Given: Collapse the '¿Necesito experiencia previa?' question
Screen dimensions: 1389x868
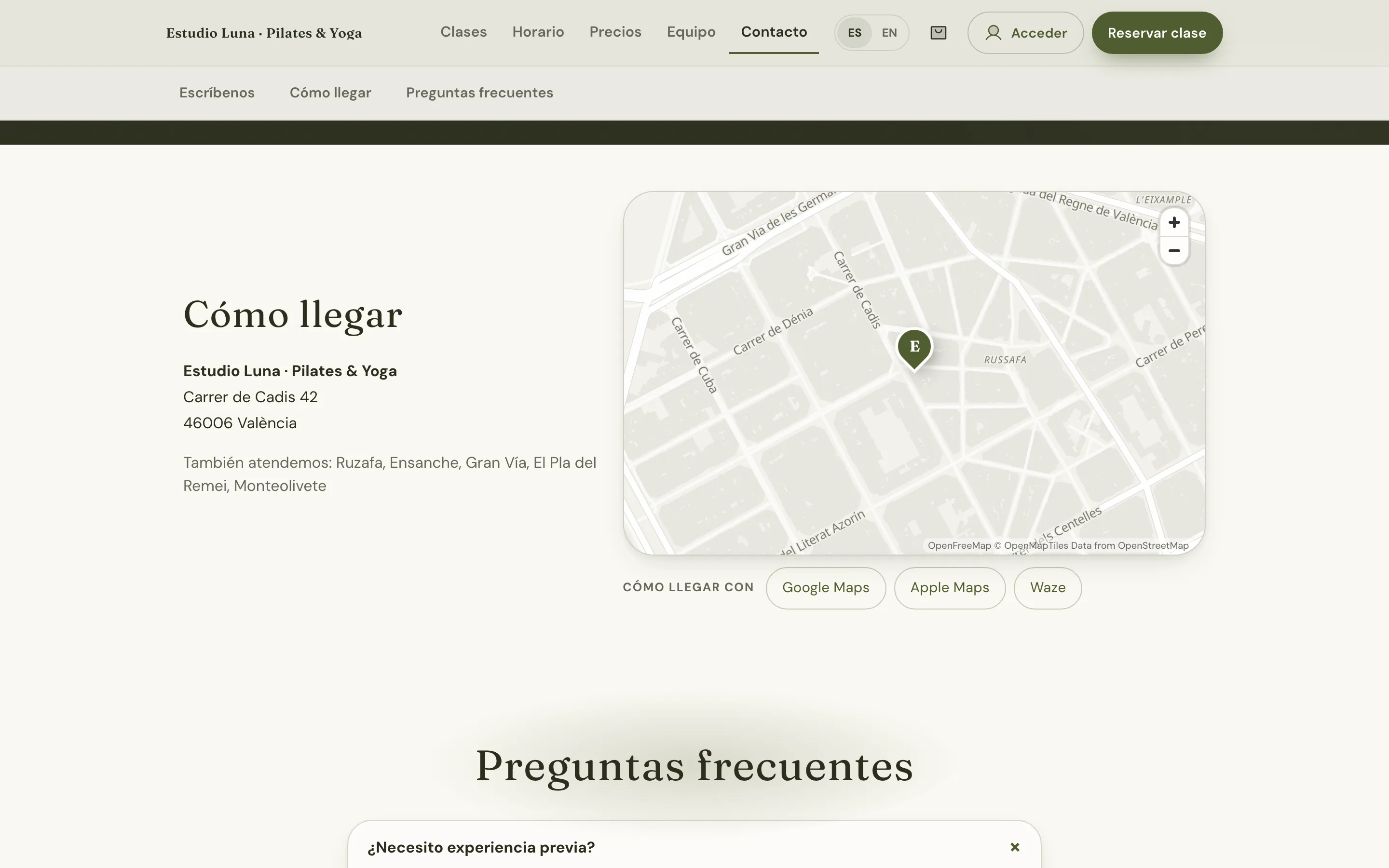Looking at the screenshot, I should click(1015, 847).
